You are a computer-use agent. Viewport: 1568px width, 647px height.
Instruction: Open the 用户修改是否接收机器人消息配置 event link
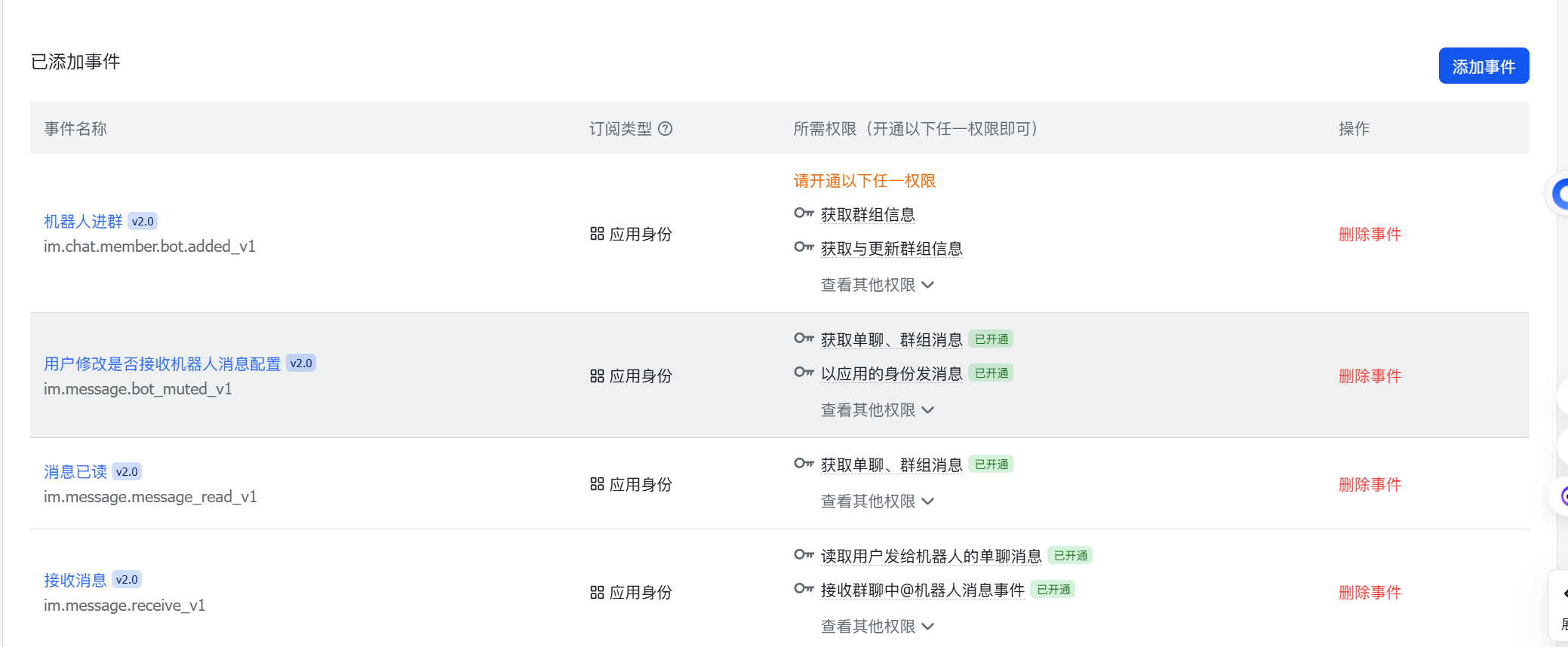(x=163, y=363)
